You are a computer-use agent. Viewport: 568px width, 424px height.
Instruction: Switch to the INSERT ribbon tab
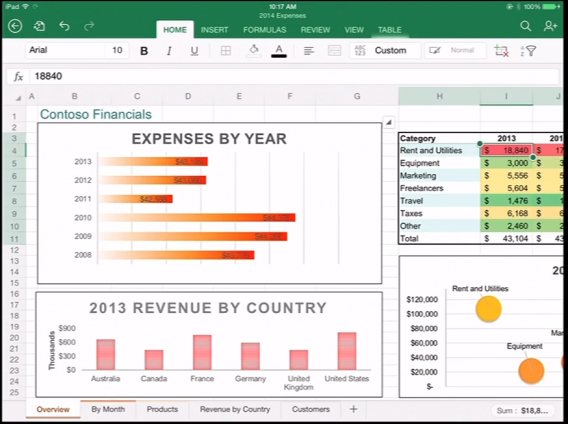point(214,30)
